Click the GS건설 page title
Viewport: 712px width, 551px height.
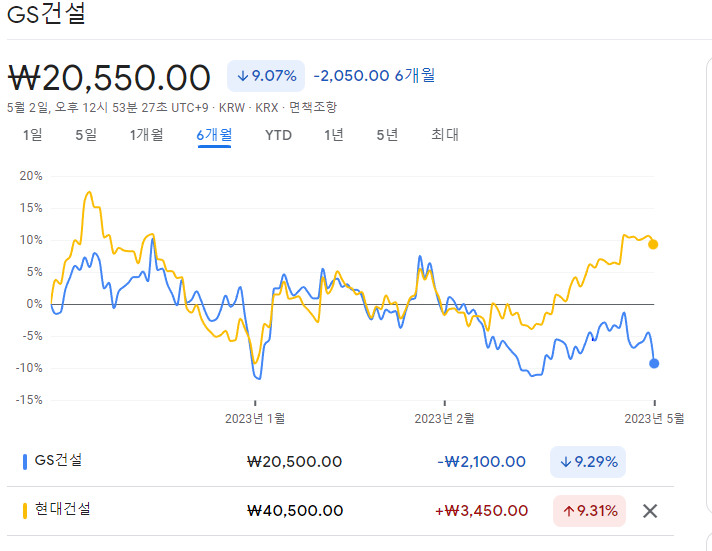click(x=46, y=14)
